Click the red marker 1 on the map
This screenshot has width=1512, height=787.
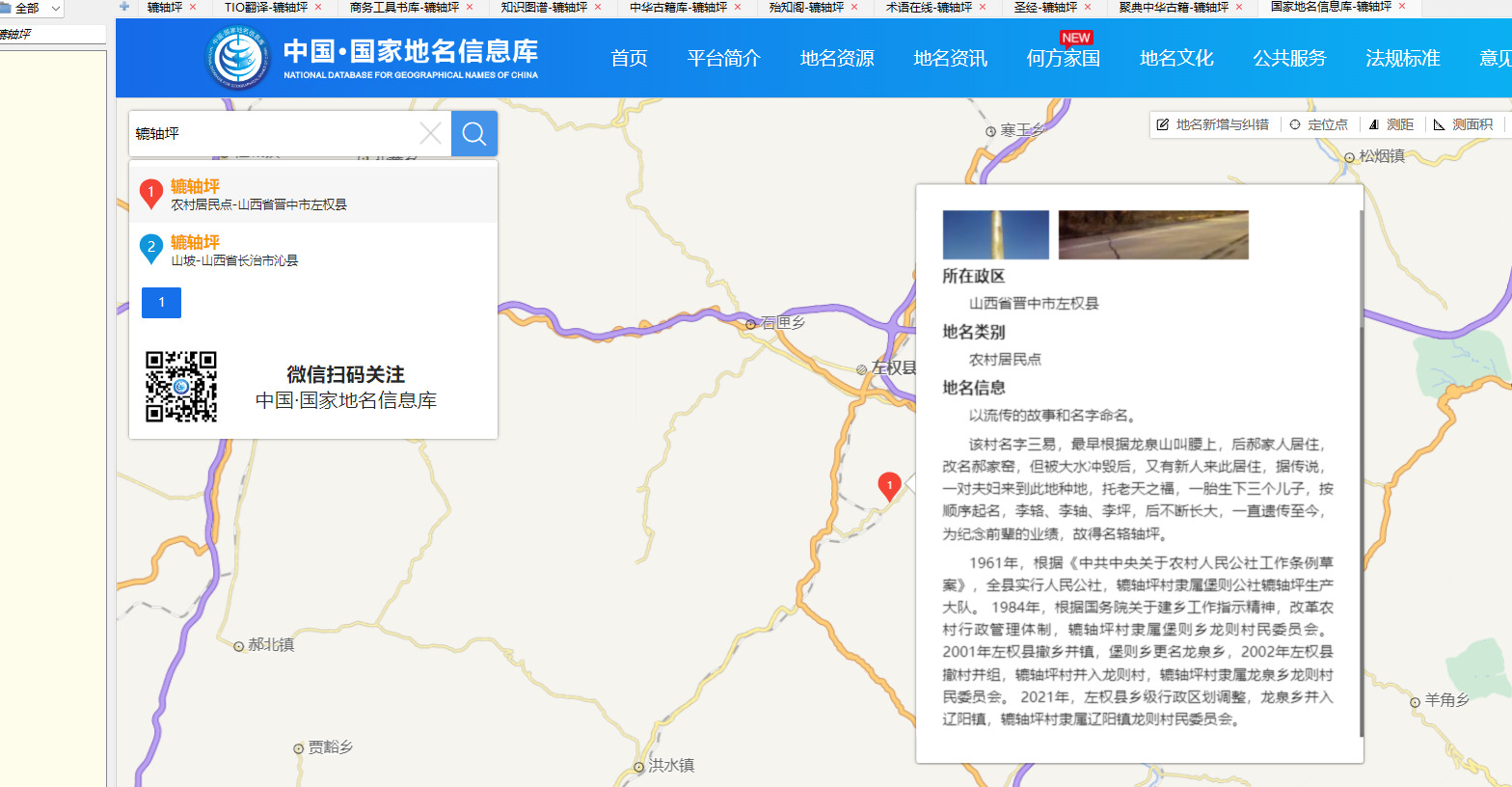[889, 484]
